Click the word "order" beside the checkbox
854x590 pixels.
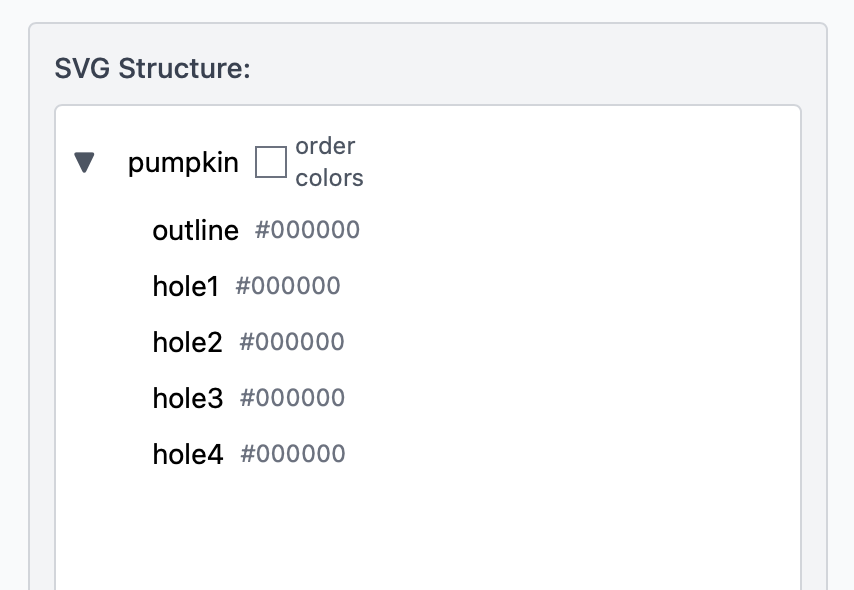325,146
